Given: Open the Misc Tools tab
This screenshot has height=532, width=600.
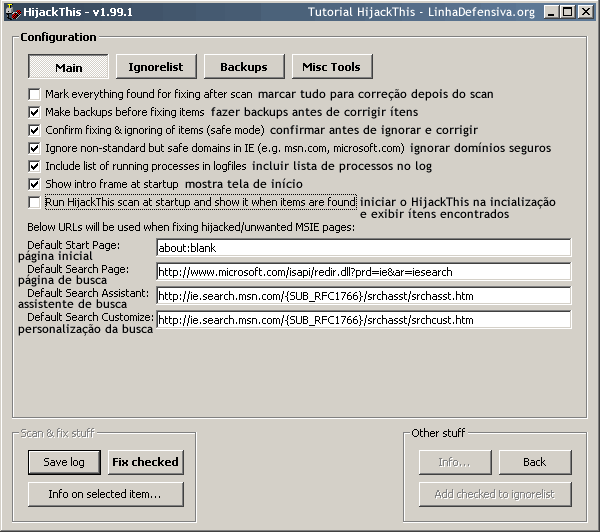Looking at the screenshot, I should point(331,67).
